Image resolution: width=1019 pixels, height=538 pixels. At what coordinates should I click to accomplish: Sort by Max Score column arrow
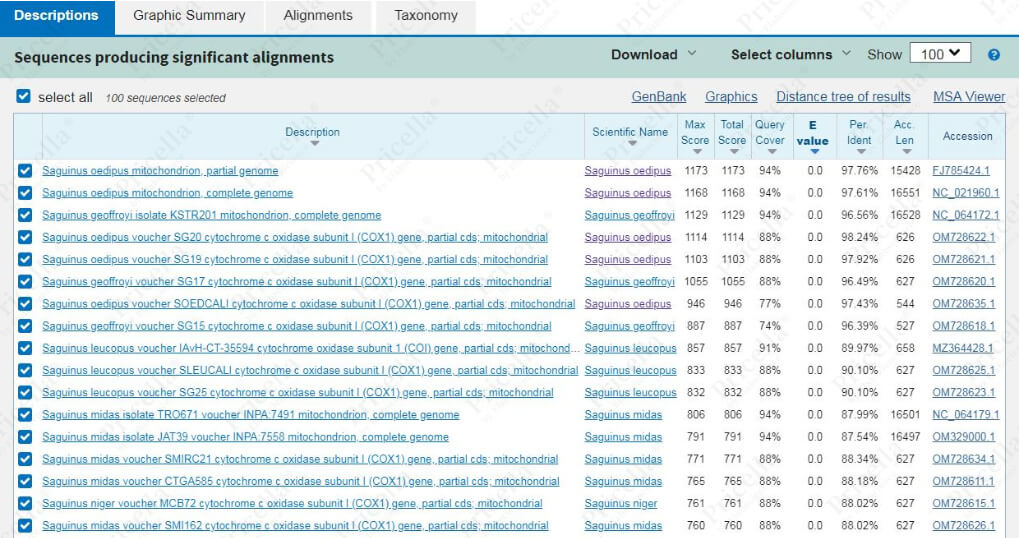(697, 152)
